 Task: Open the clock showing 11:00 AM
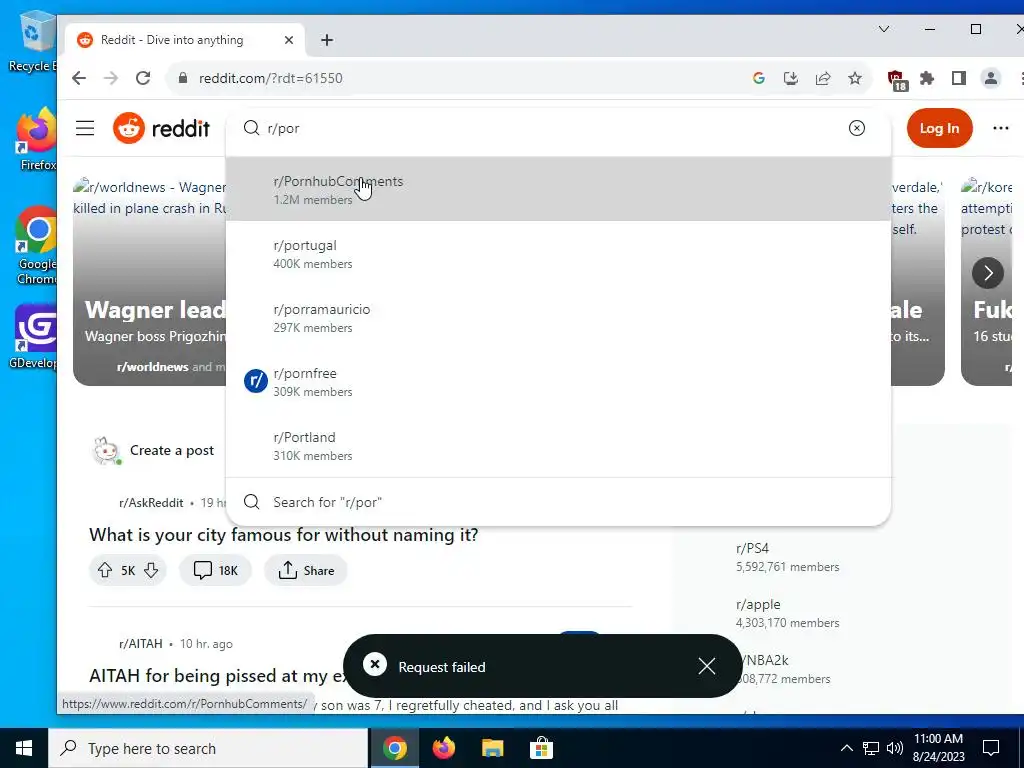938,748
